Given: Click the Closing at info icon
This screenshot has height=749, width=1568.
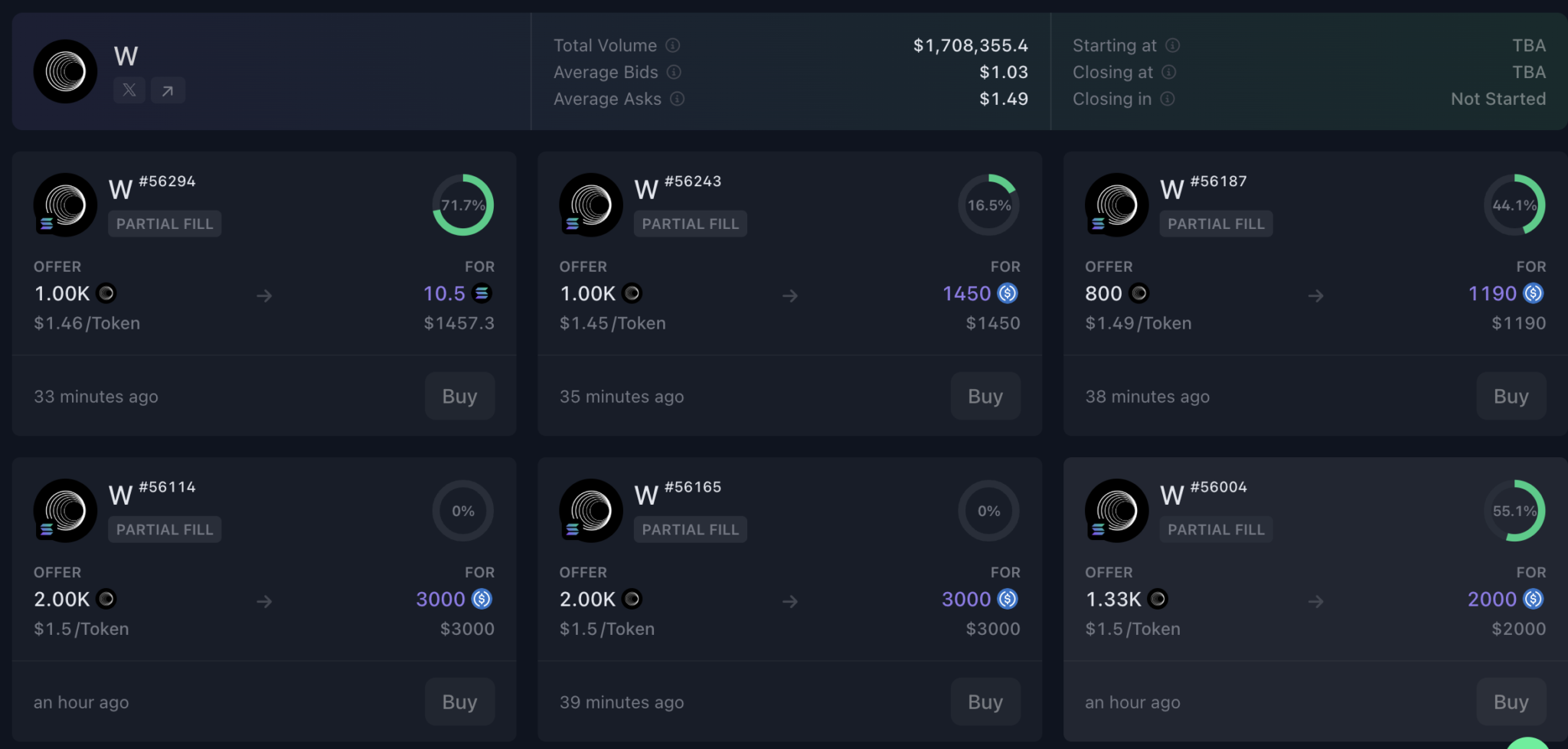Looking at the screenshot, I should tap(1168, 72).
